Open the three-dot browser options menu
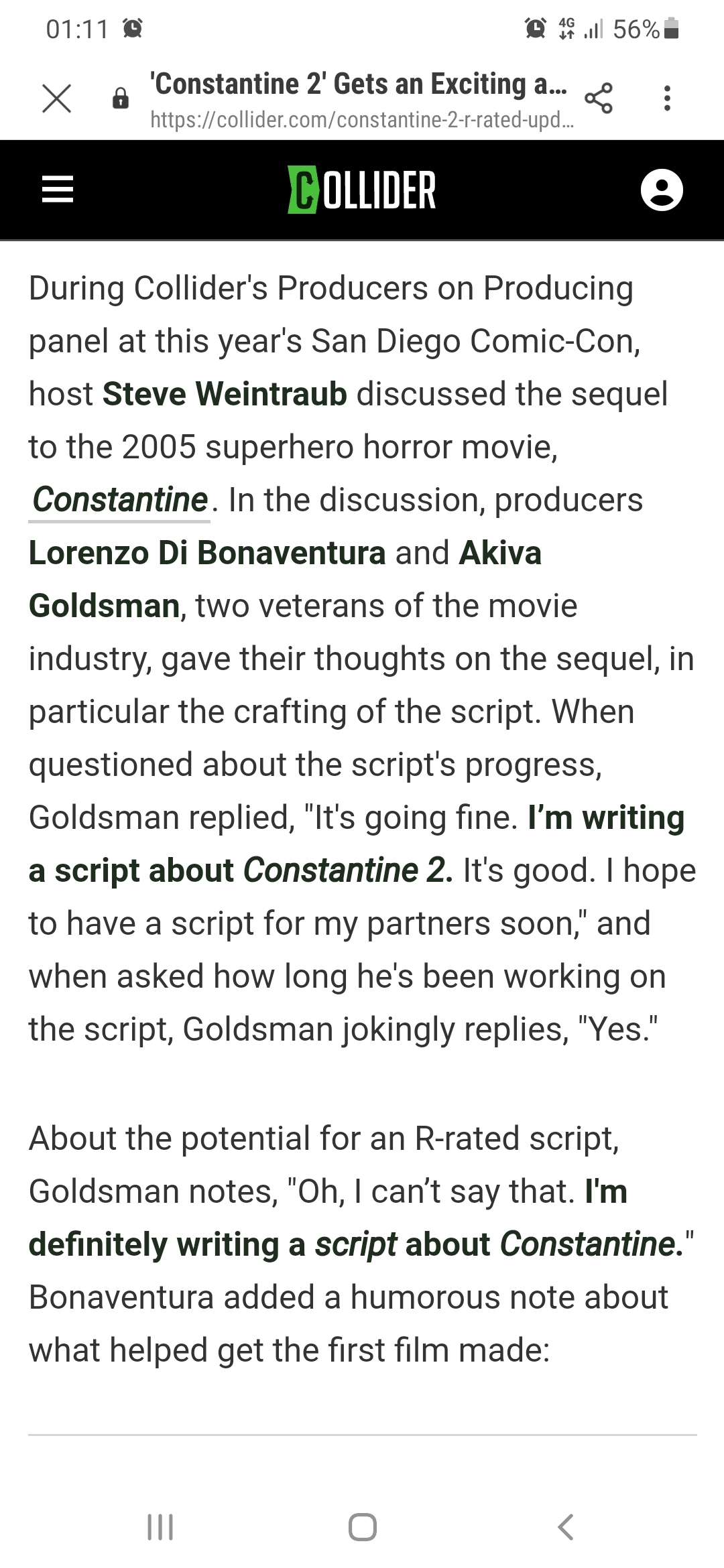 point(666,99)
